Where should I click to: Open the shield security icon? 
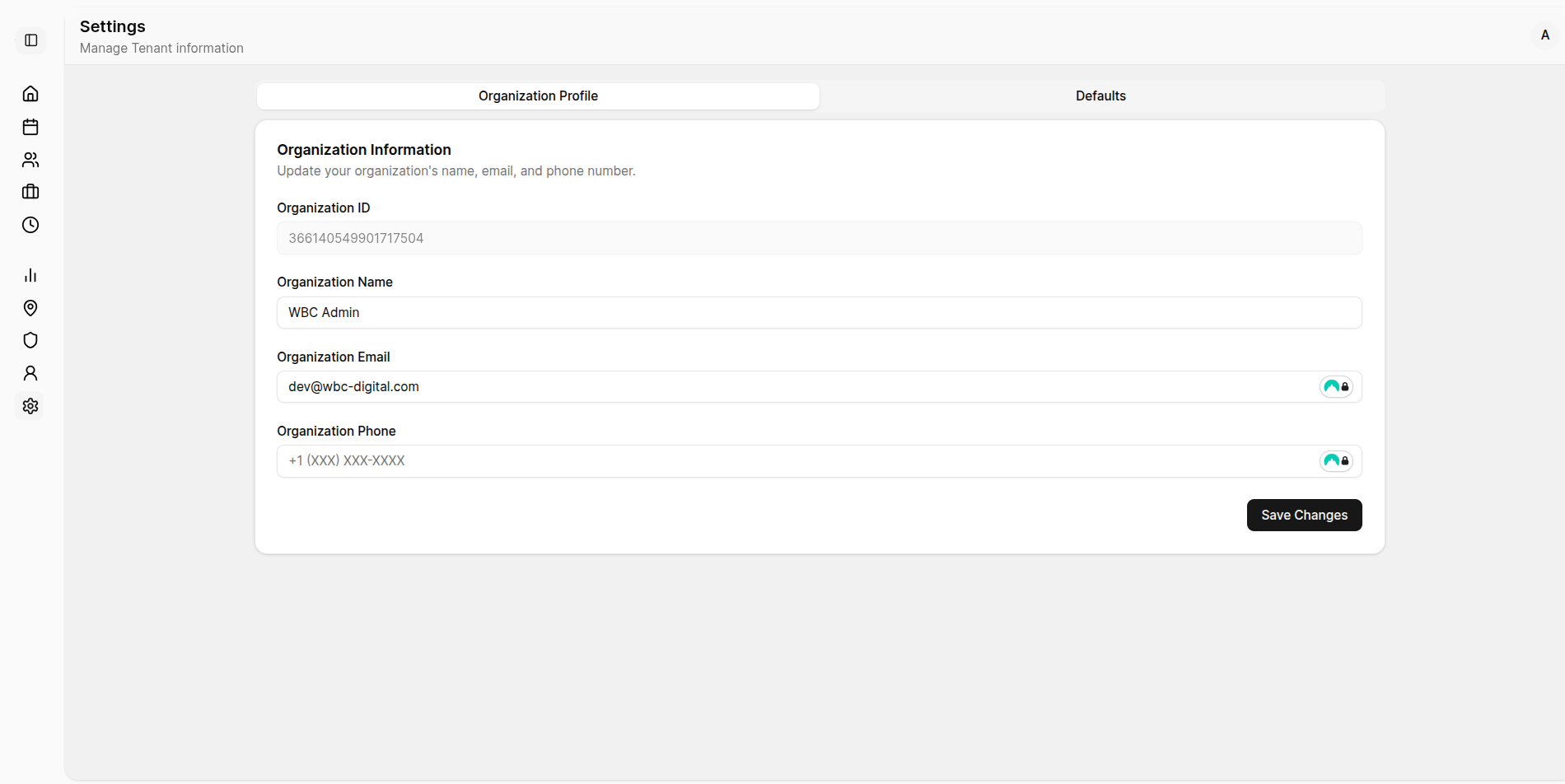[x=30, y=340]
